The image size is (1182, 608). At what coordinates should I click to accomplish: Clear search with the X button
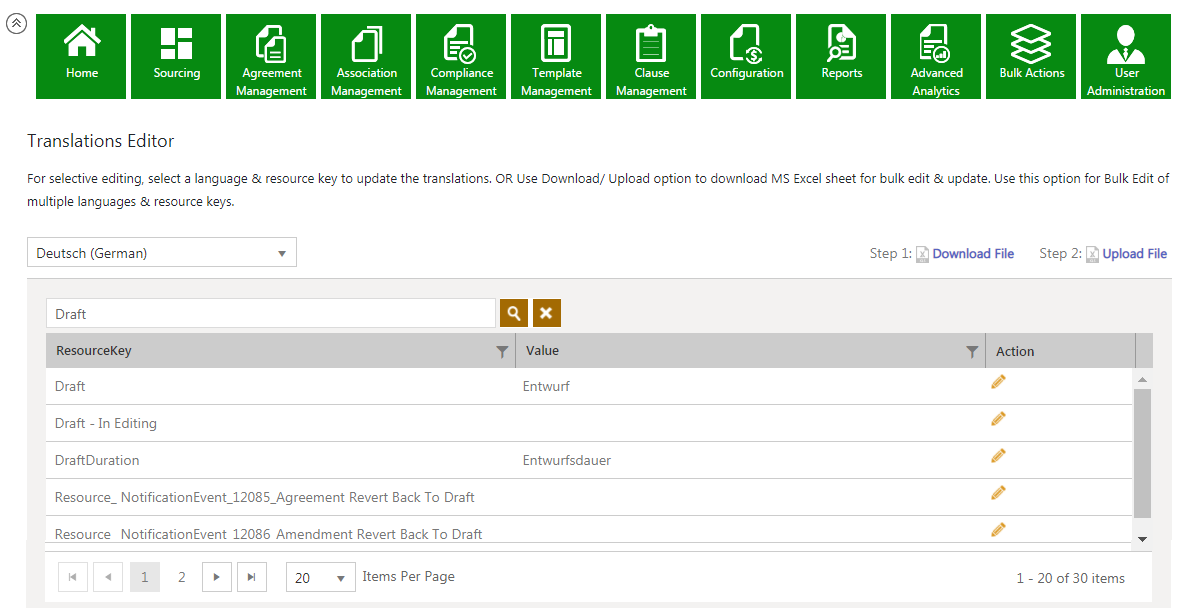tap(546, 313)
